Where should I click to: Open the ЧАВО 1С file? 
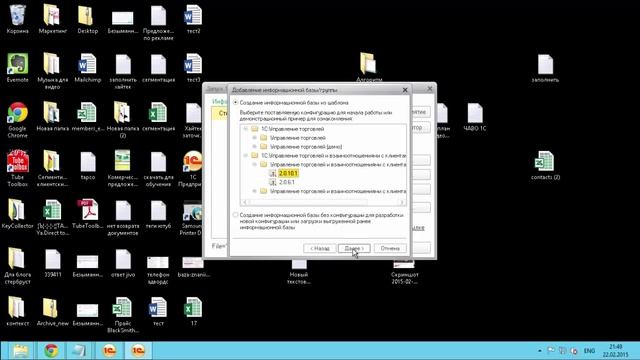[475, 116]
